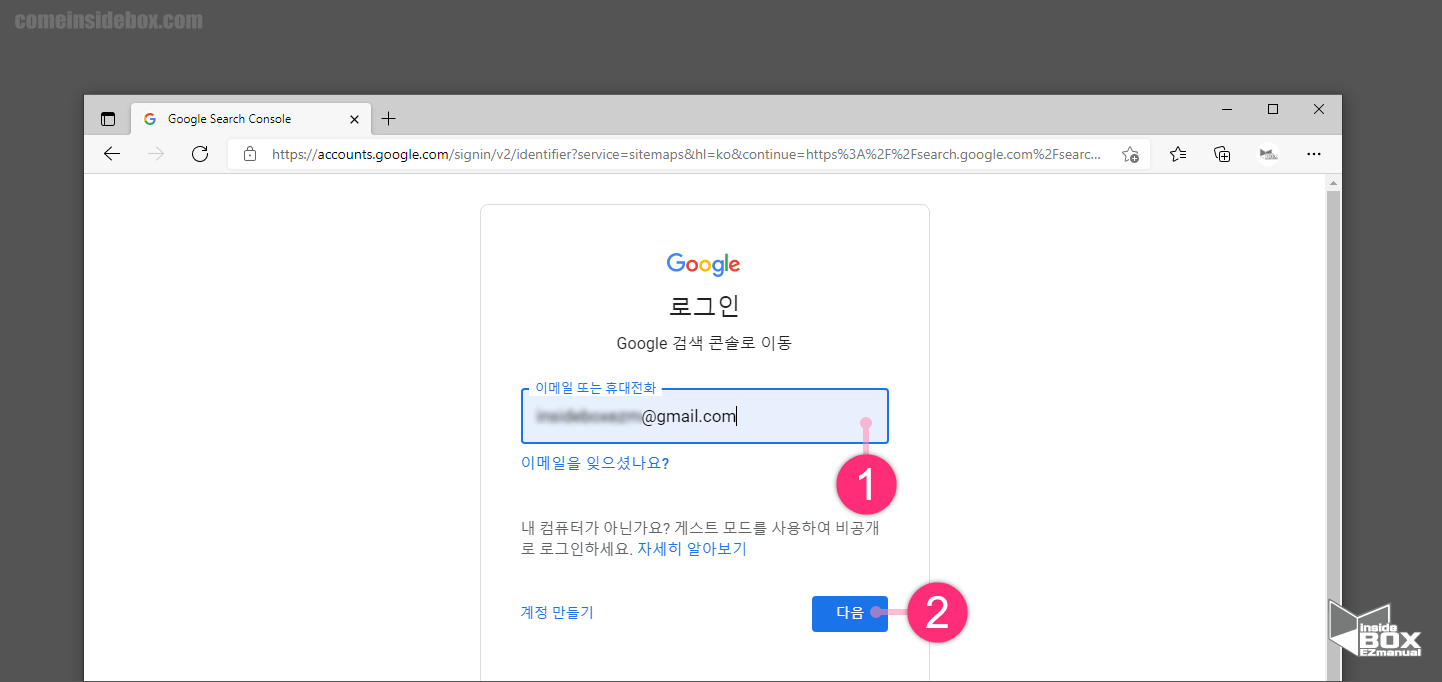Click the blue 다음 button
Viewport: 1442px width, 682px height.
pos(850,613)
